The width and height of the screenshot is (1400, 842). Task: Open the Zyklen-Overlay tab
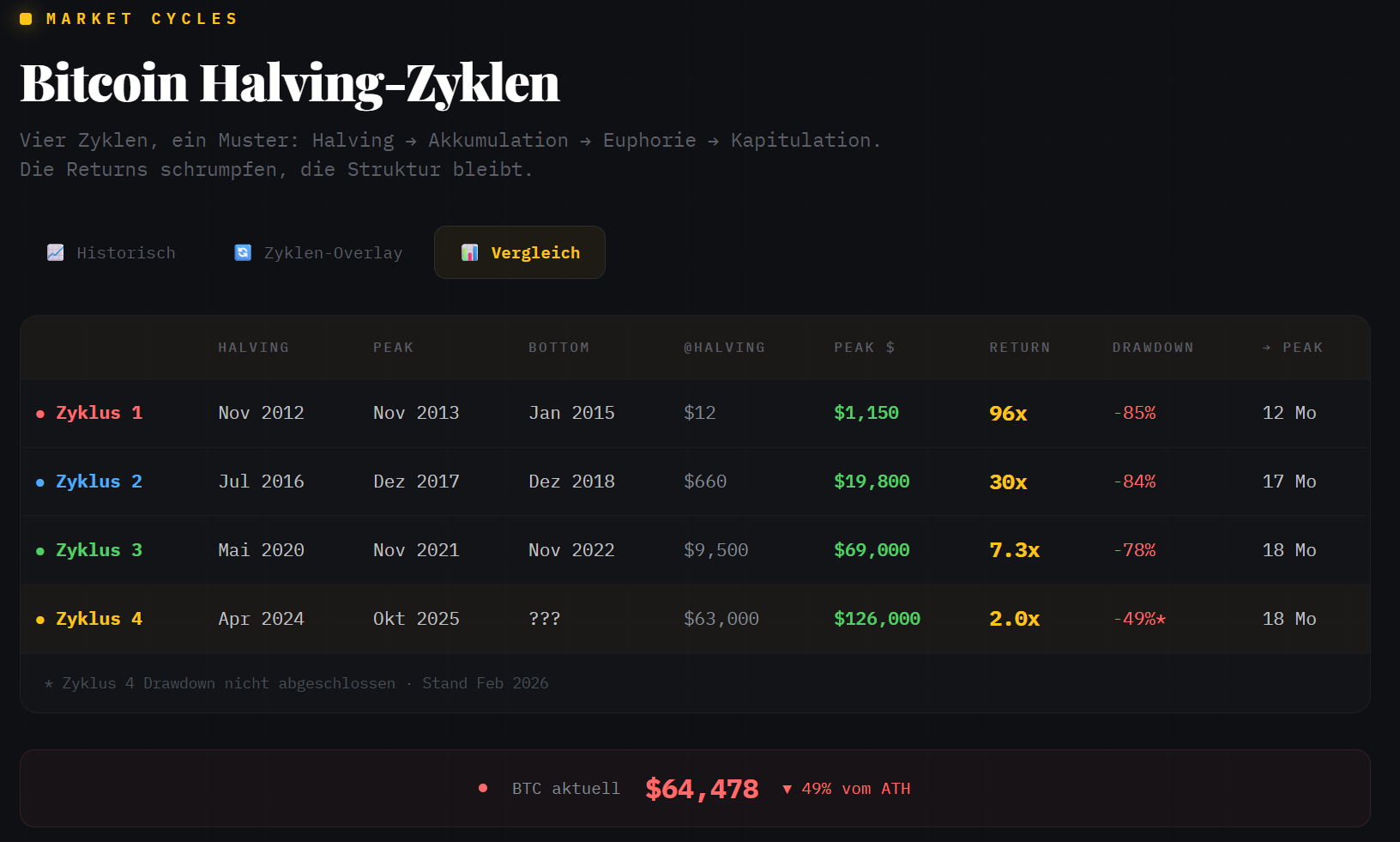(x=318, y=252)
